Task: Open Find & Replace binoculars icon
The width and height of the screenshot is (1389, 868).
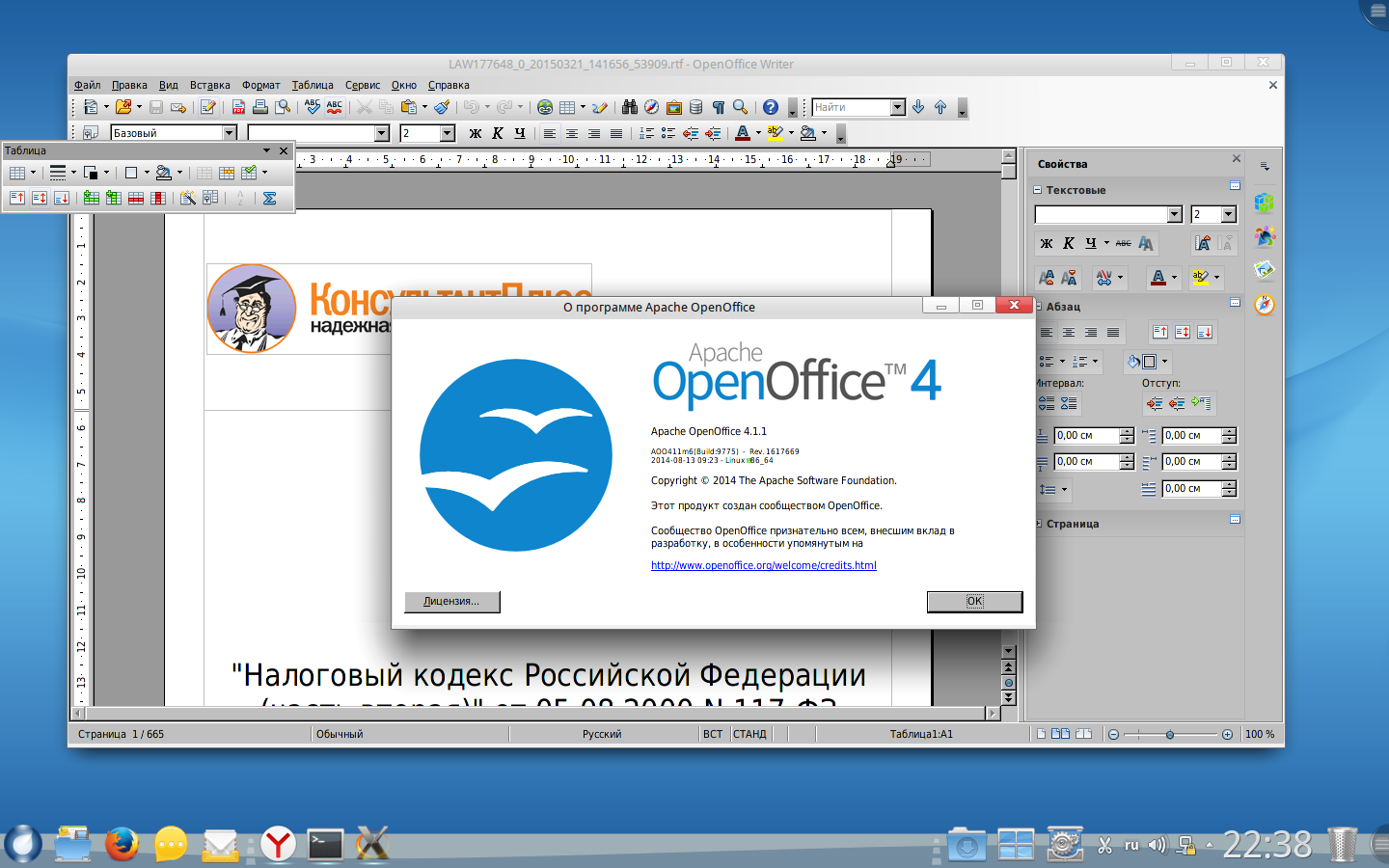Action: pyautogui.click(x=630, y=107)
